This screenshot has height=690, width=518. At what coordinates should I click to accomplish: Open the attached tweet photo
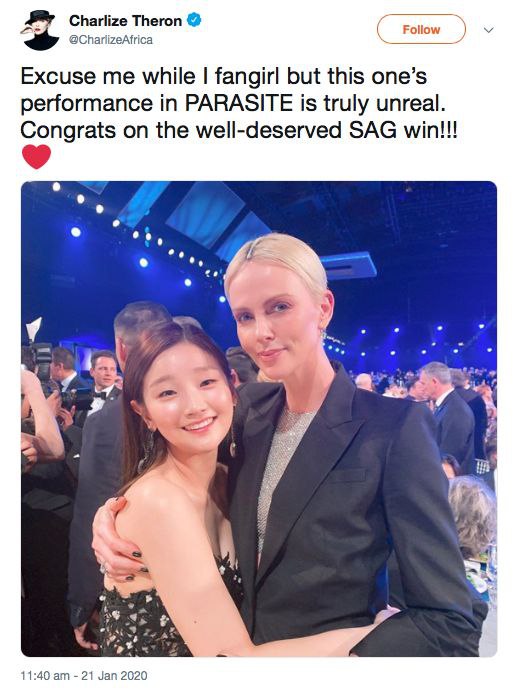coord(259,418)
